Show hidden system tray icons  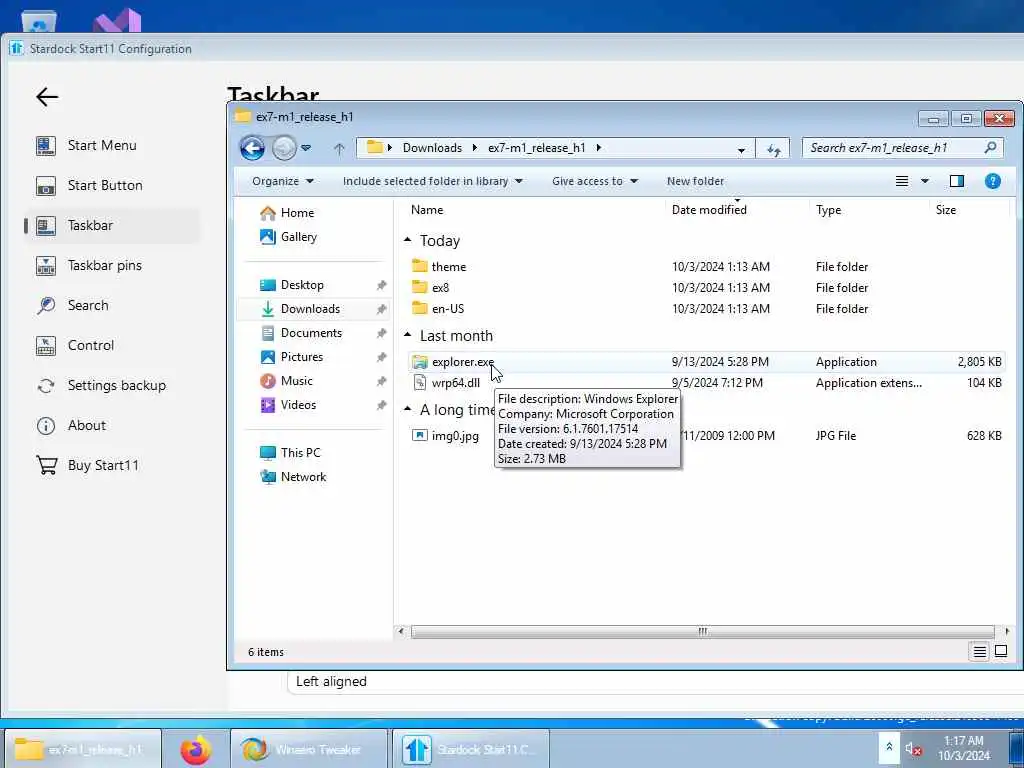[889, 746]
